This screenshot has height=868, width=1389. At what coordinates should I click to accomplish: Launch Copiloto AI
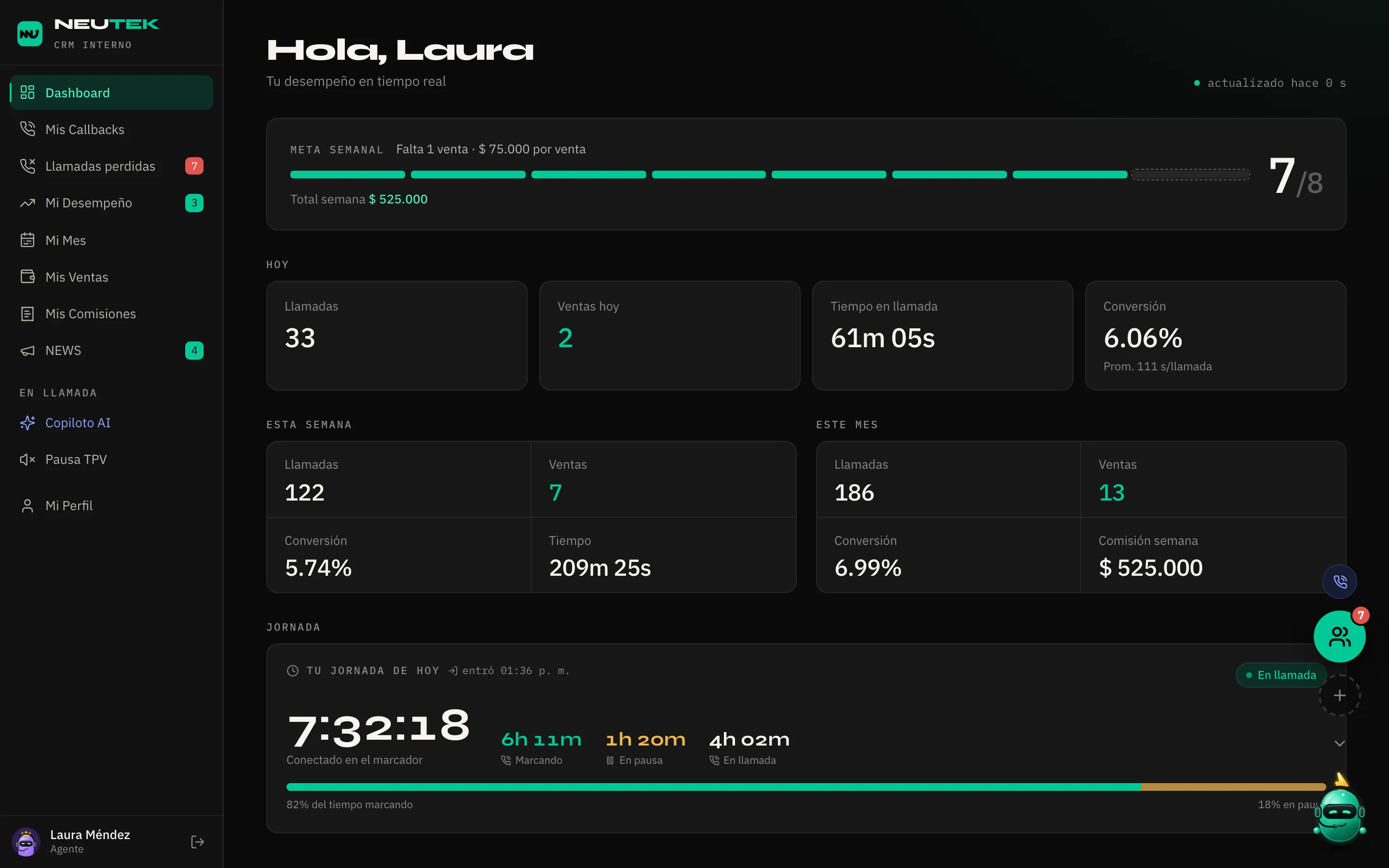(111, 422)
